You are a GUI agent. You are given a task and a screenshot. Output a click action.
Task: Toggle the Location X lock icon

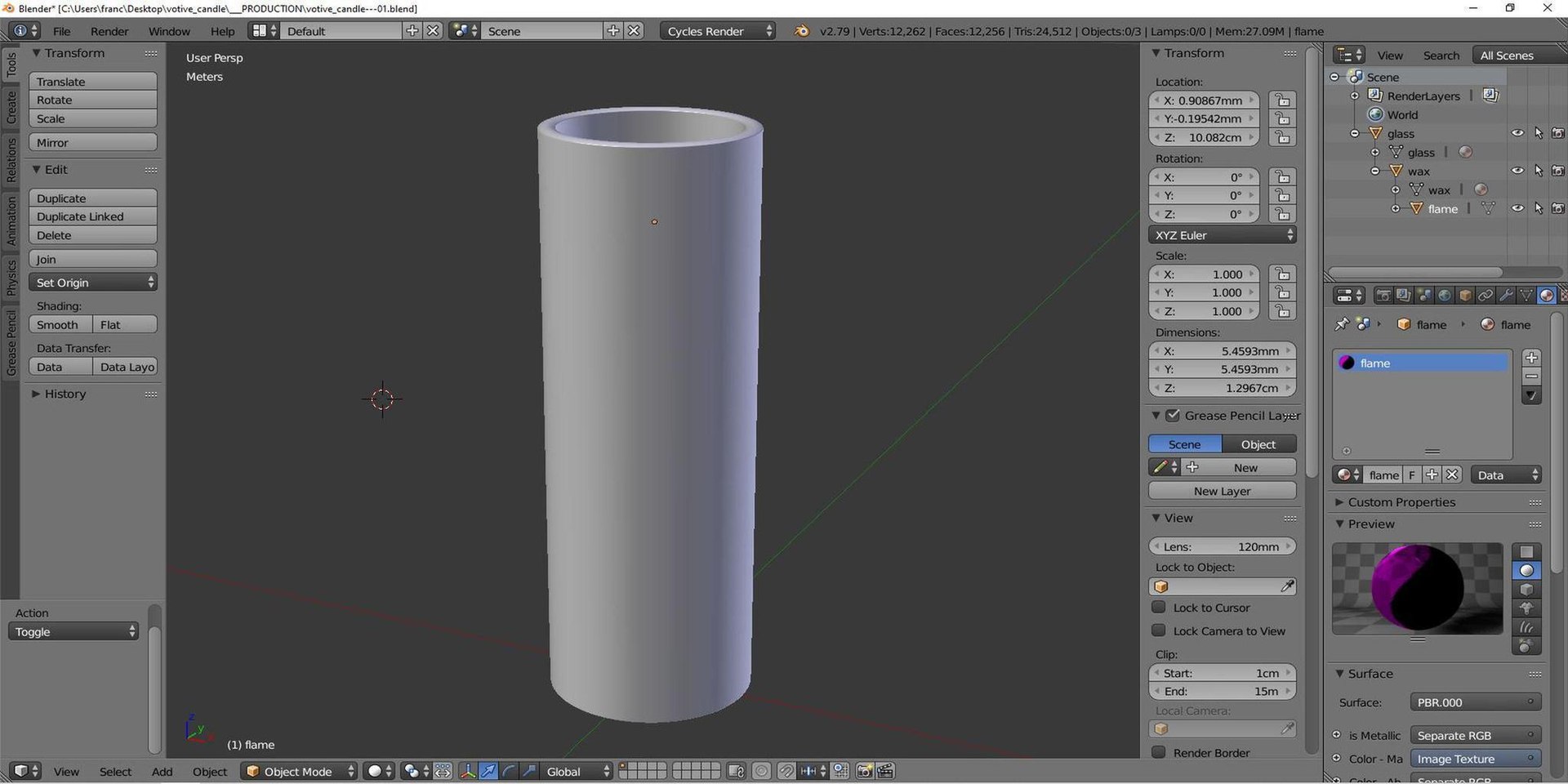pos(1283,100)
